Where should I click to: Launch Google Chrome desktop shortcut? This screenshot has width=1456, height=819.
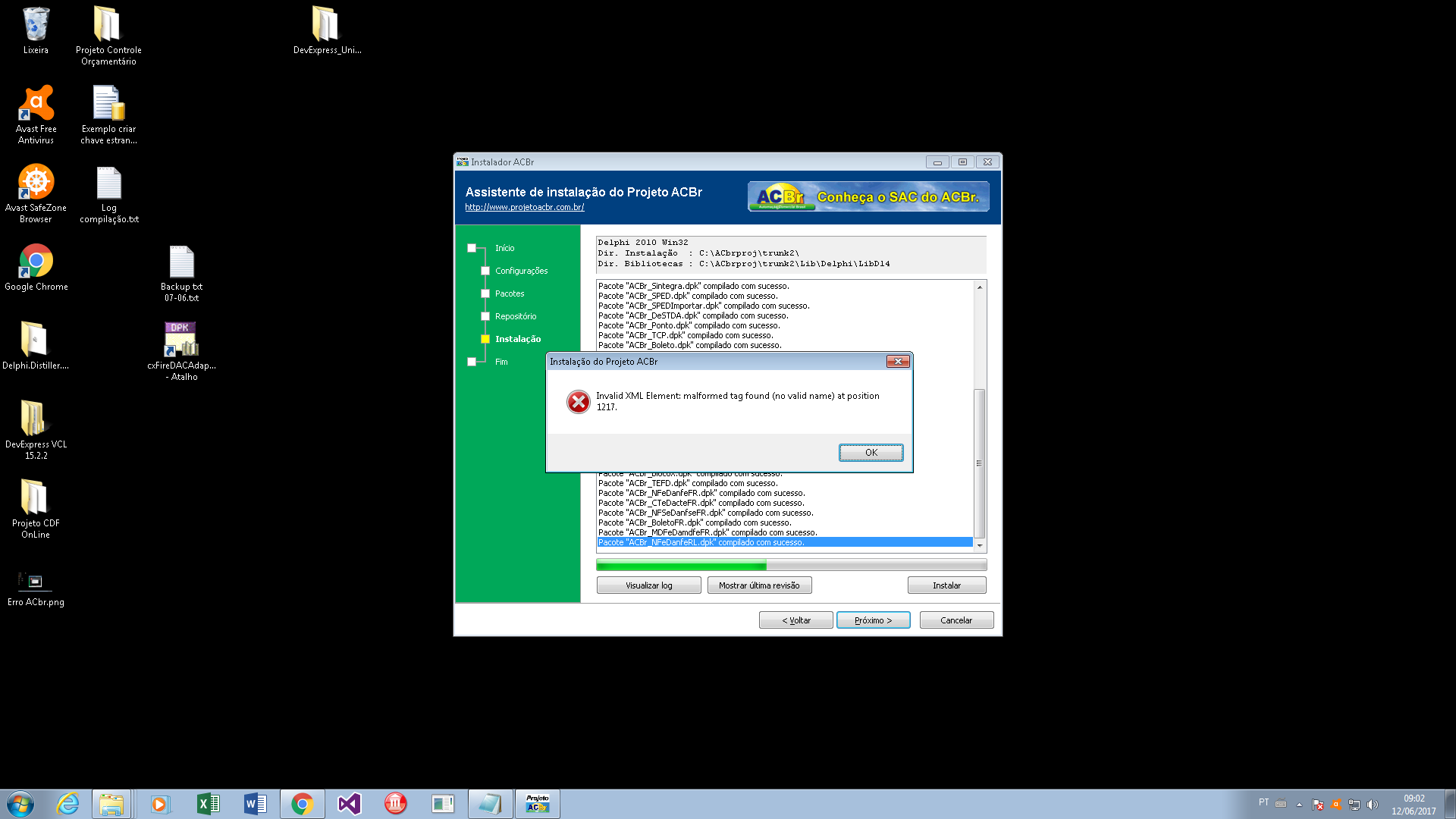36,267
